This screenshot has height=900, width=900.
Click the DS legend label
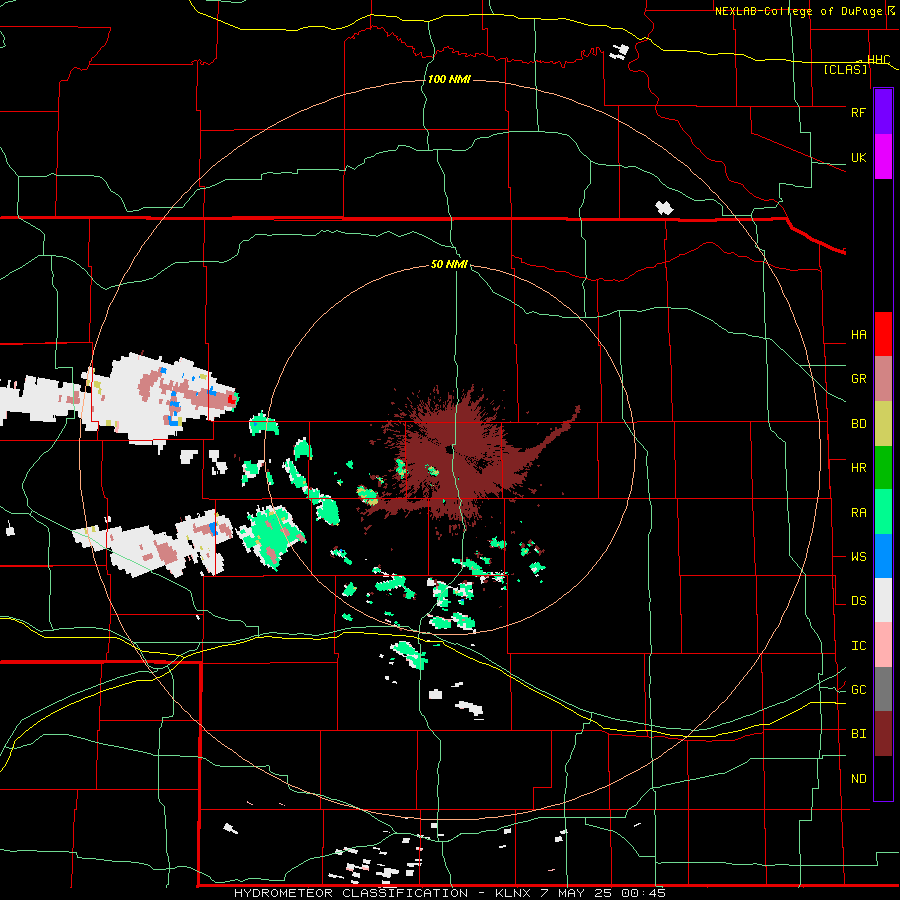858,601
